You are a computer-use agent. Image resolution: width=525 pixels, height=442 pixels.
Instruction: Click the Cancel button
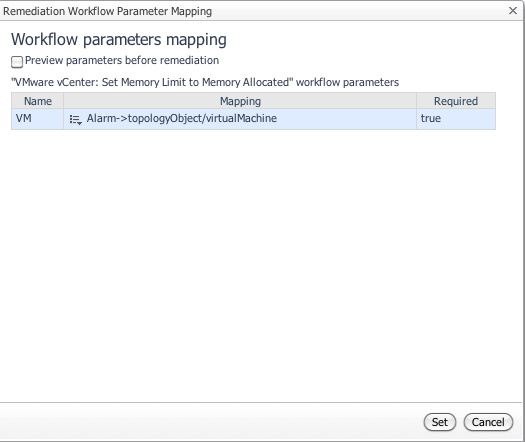pyautogui.click(x=488, y=422)
